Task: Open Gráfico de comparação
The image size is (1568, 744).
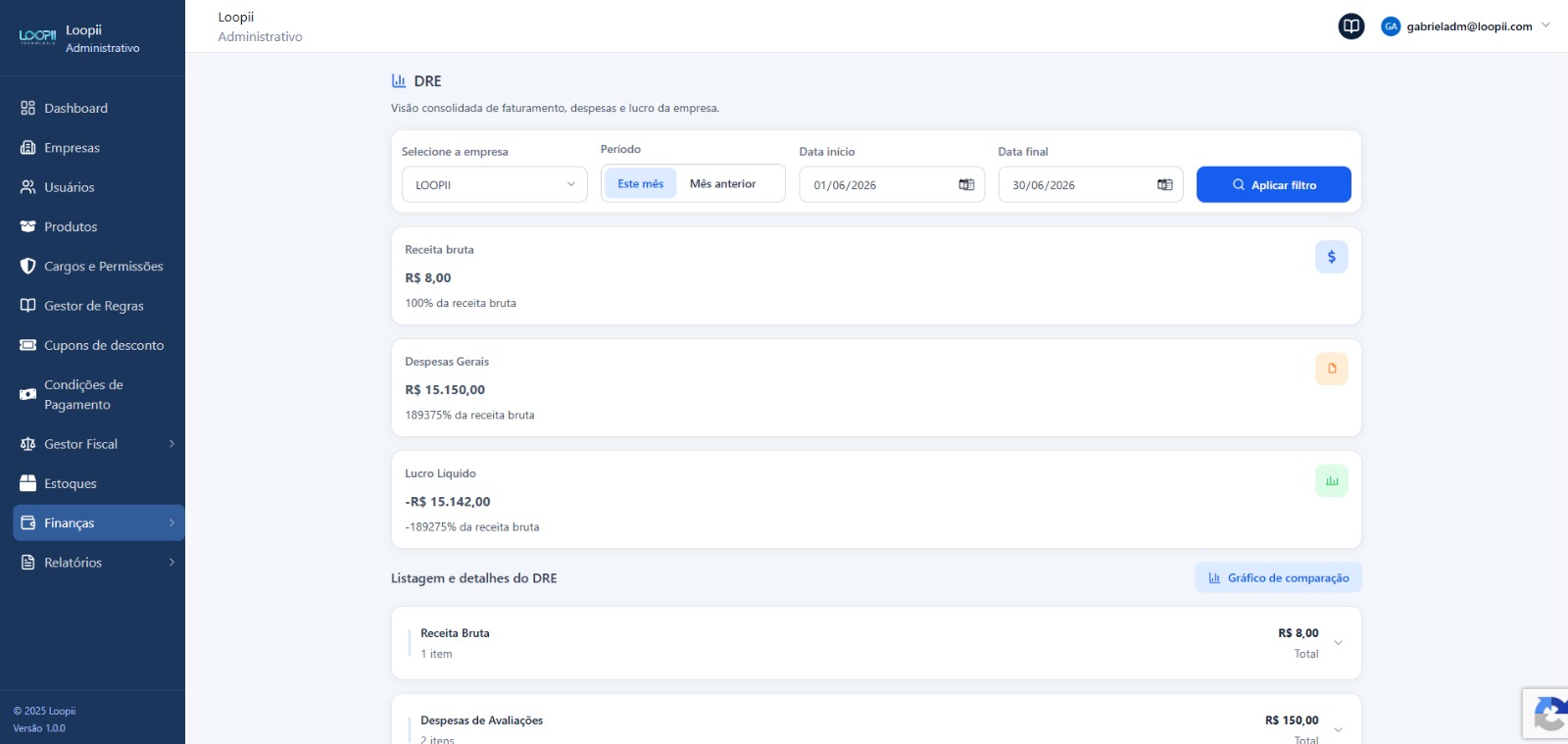Action: pyautogui.click(x=1278, y=577)
